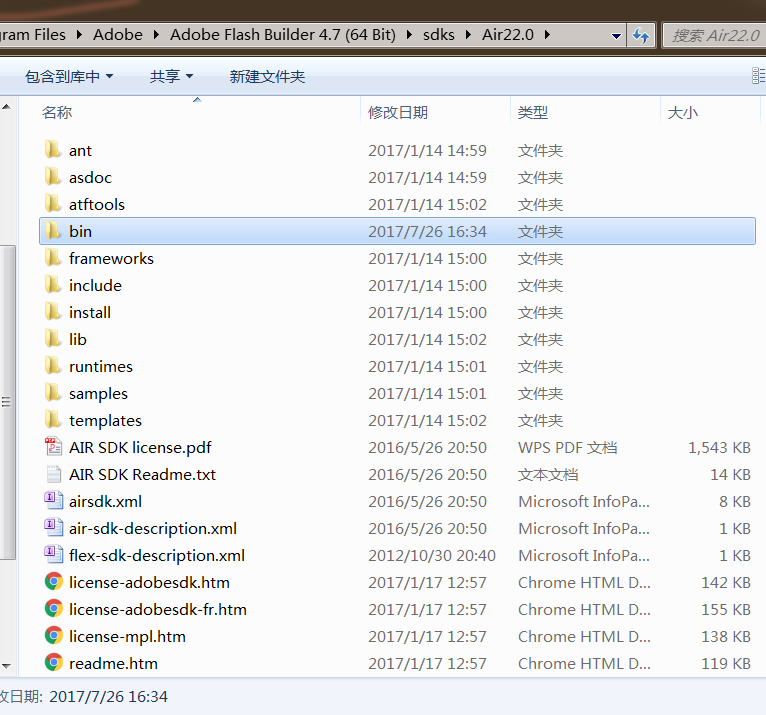Select the frameworks folder name

pyautogui.click(x=111, y=258)
